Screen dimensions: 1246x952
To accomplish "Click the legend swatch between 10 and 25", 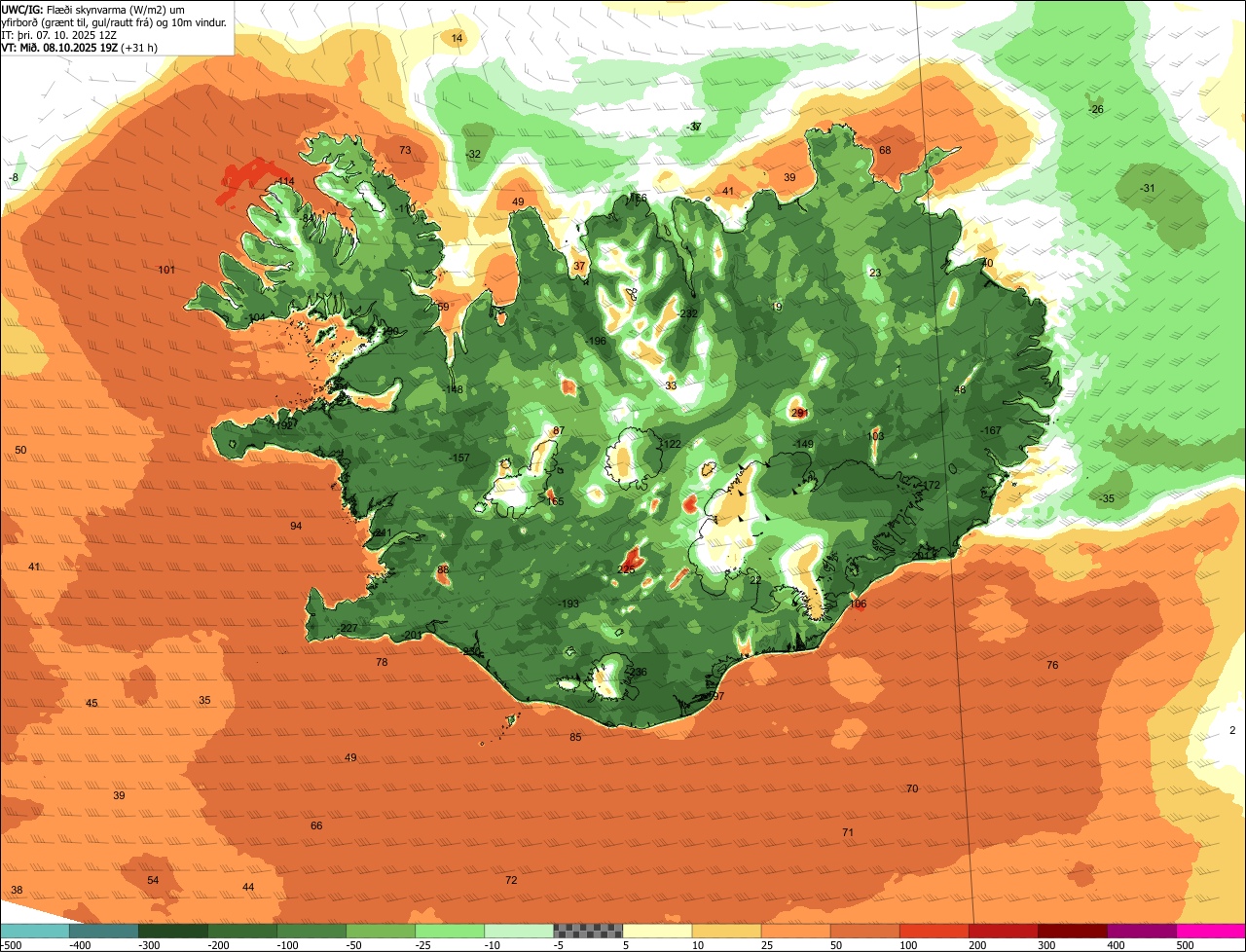I will point(726,931).
